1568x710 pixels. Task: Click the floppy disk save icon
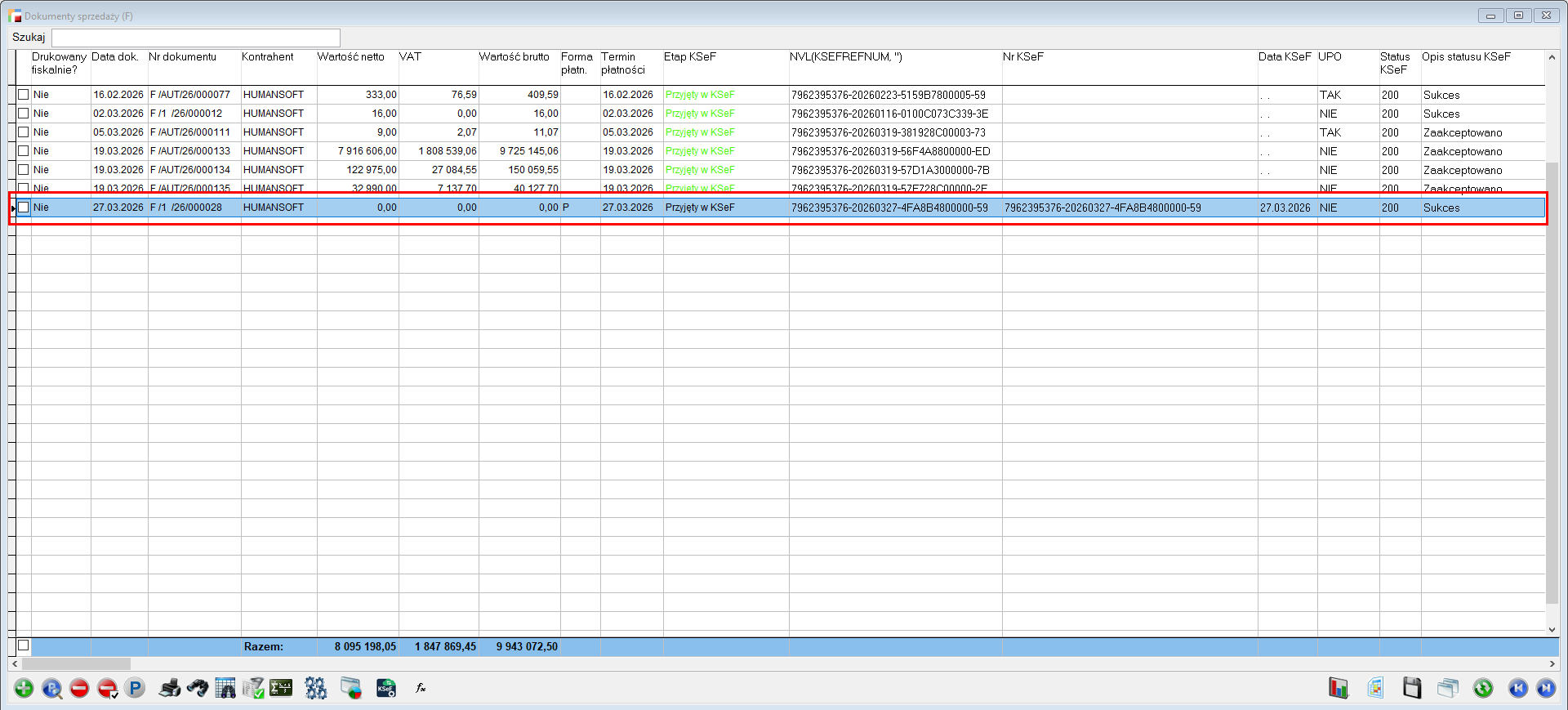click(1412, 689)
